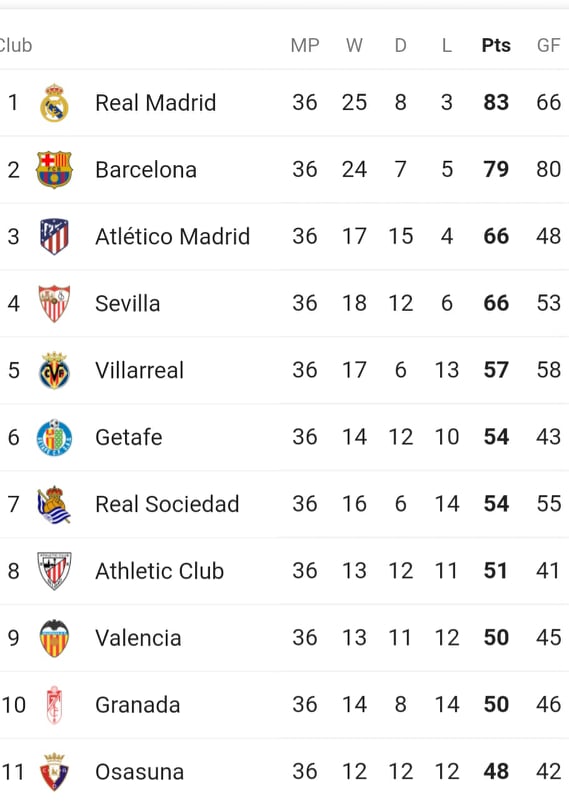Open the Barcelona club crest

click(54, 170)
